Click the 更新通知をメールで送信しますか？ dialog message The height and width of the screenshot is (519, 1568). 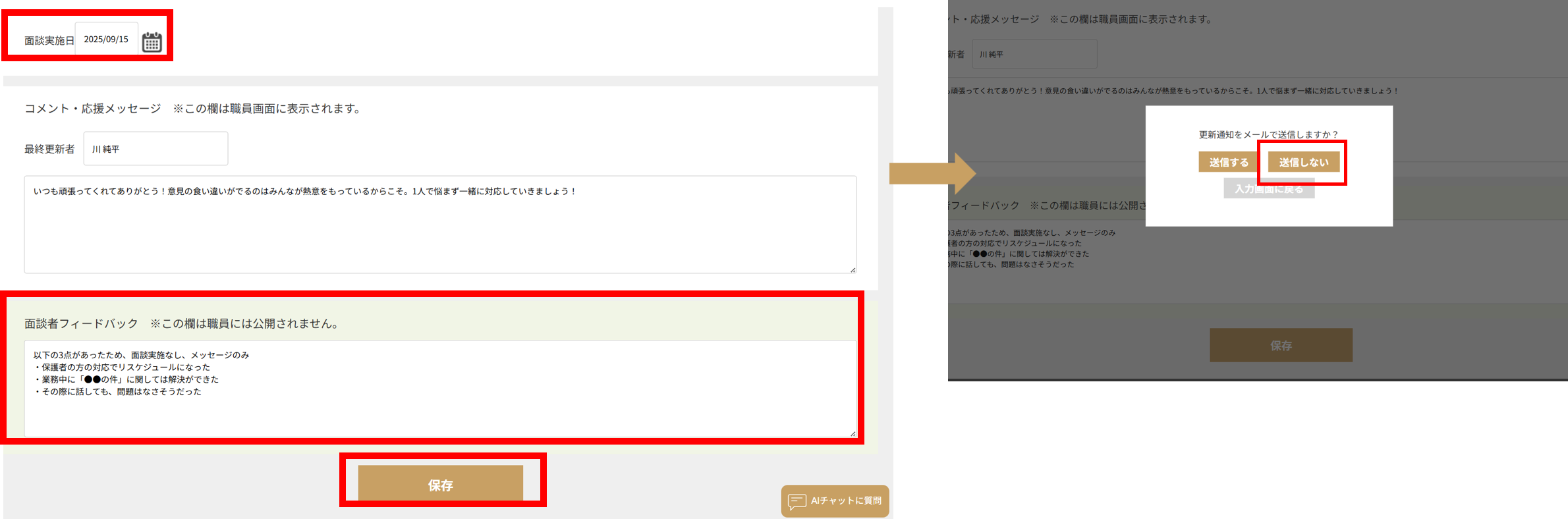[1268, 134]
